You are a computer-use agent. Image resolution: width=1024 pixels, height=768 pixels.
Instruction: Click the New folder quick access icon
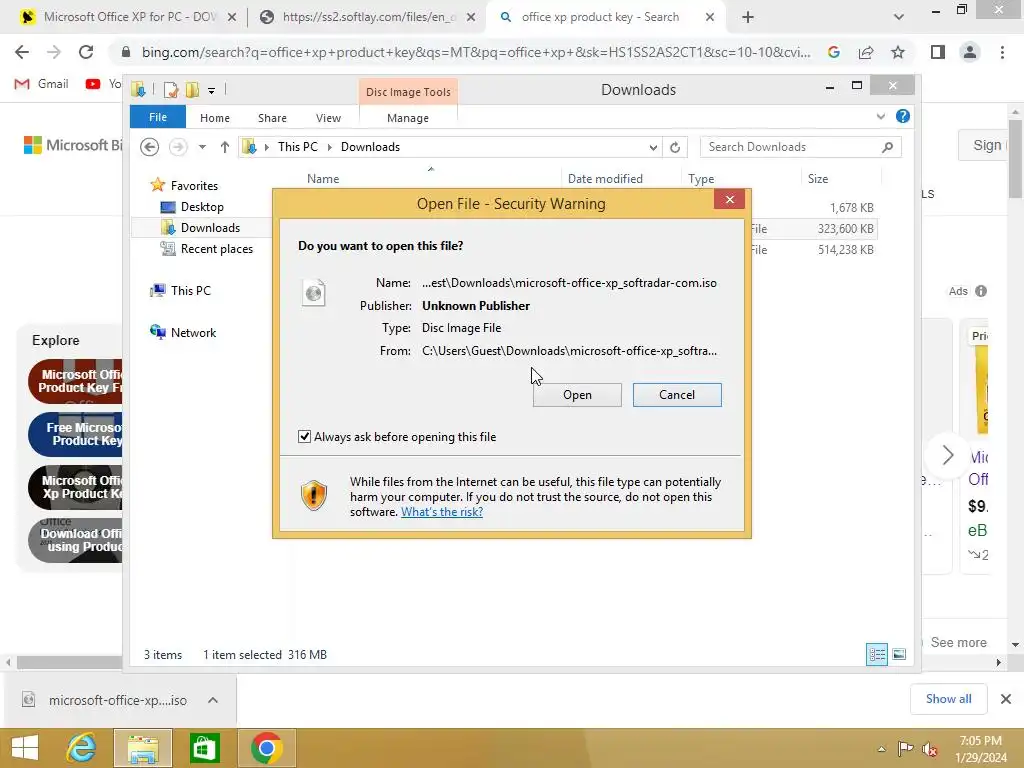pyautogui.click(x=193, y=89)
